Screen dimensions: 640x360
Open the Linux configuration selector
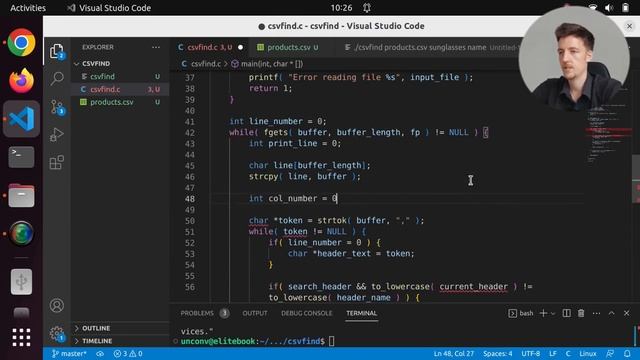click(588, 353)
